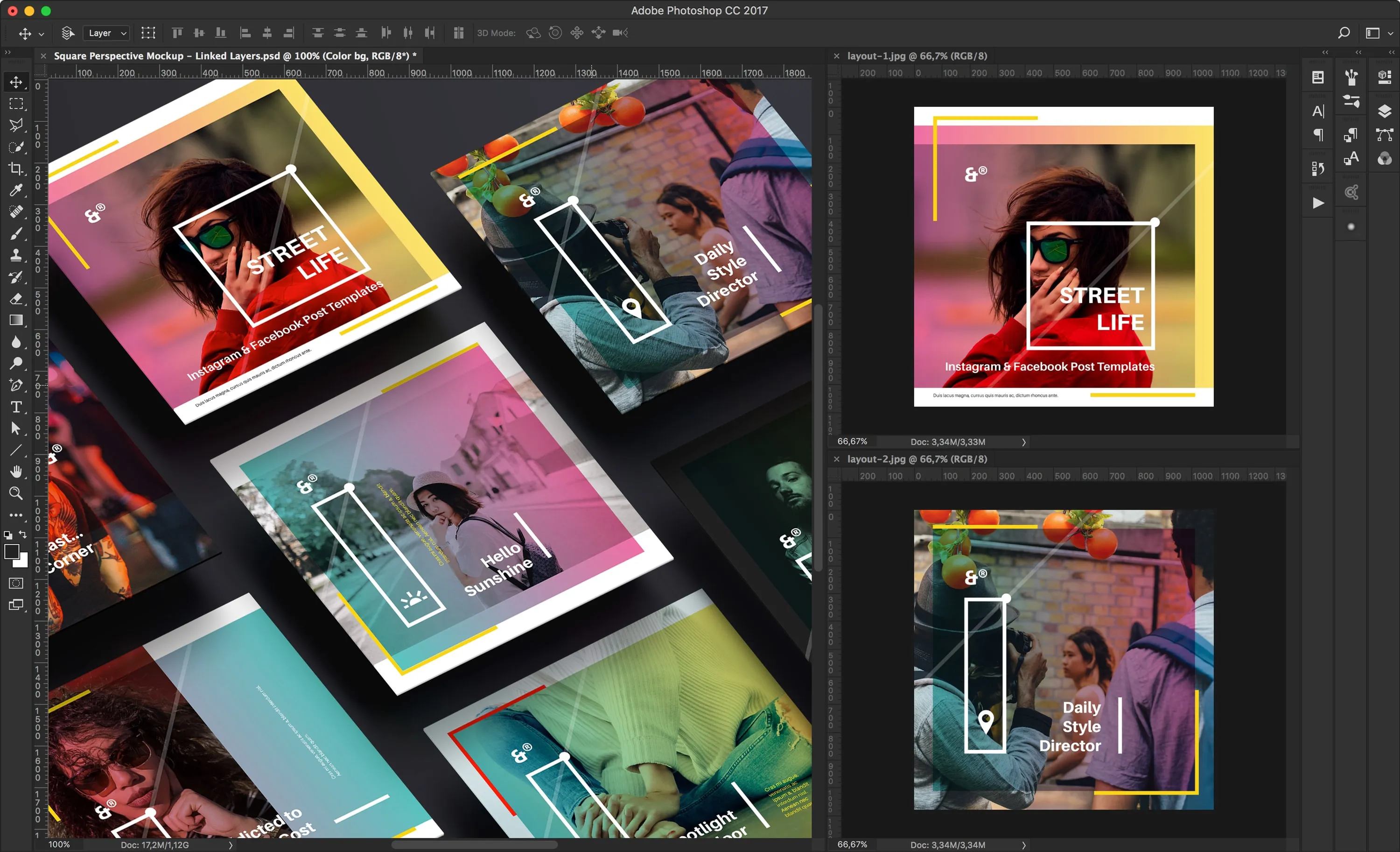This screenshot has width=1400, height=852.
Task: Pick the Clone Stamp tool
Action: (16, 255)
